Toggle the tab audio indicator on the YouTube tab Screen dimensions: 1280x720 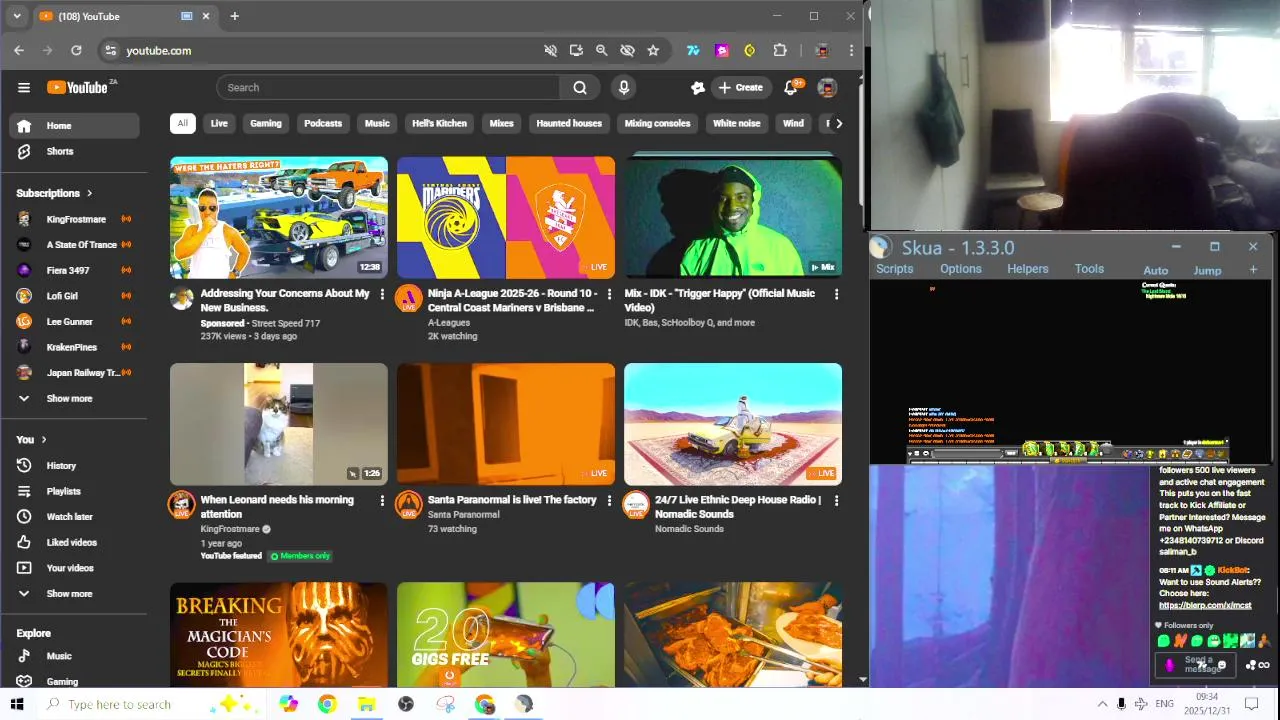[186, 16]
